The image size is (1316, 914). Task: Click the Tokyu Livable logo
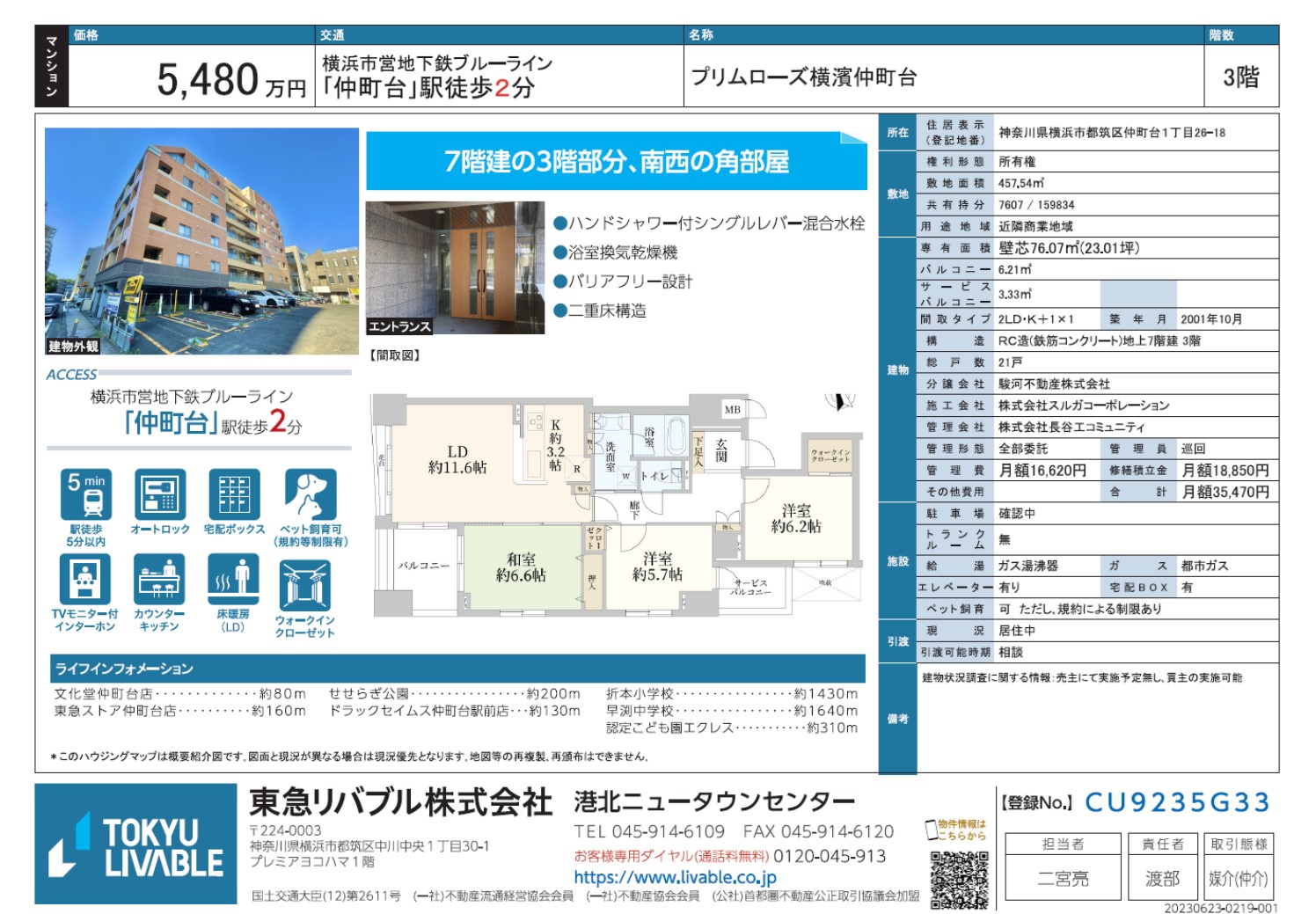[136, 845]
